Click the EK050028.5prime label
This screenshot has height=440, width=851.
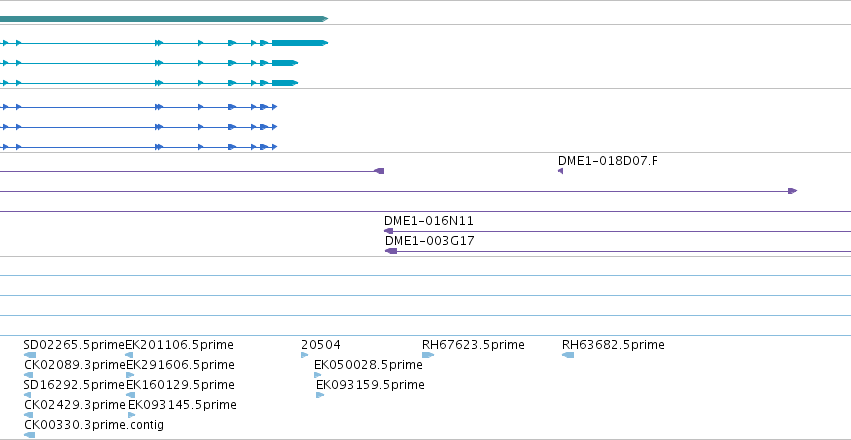point(369,365)
